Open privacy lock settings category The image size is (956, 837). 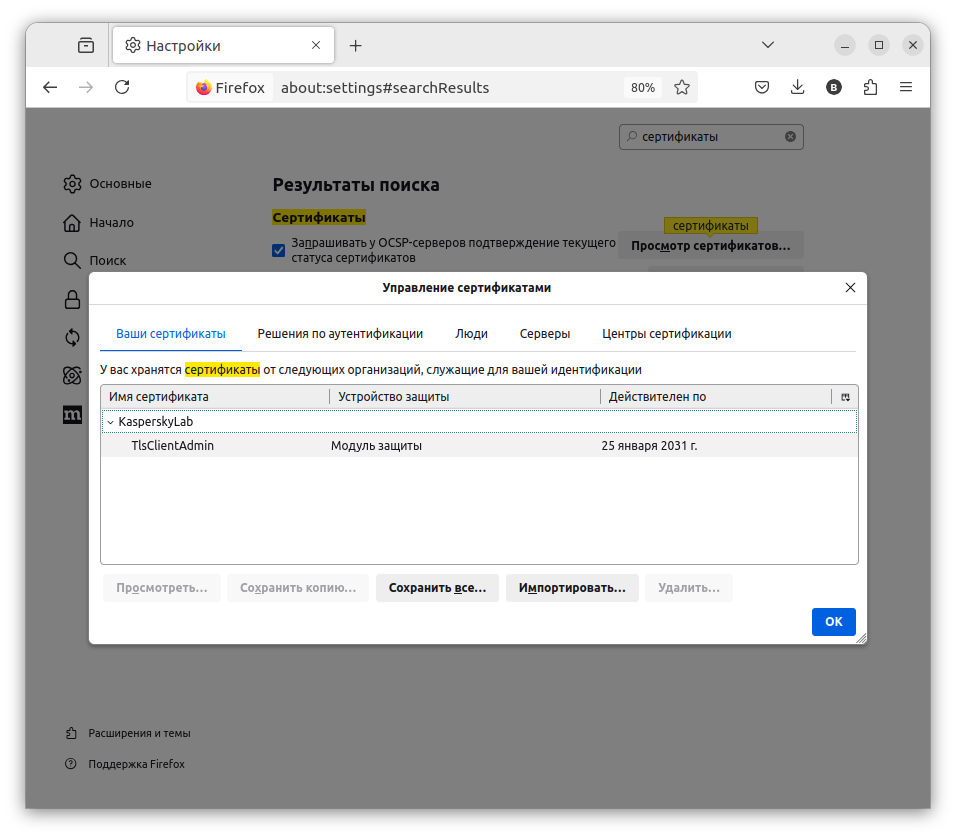[x=72, y=299]
